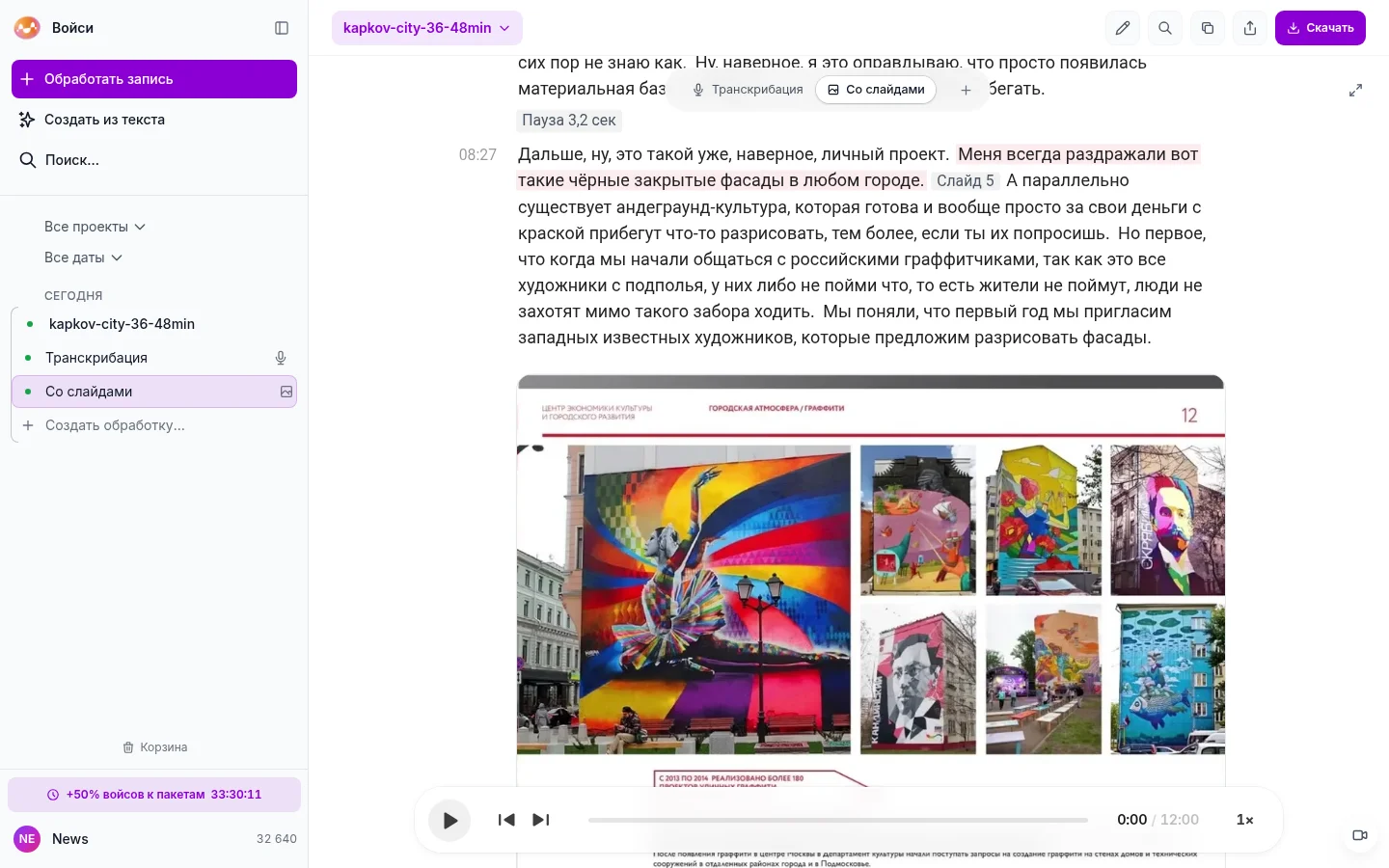
Task: Open Корзина trash
Action: pos(154,747)
